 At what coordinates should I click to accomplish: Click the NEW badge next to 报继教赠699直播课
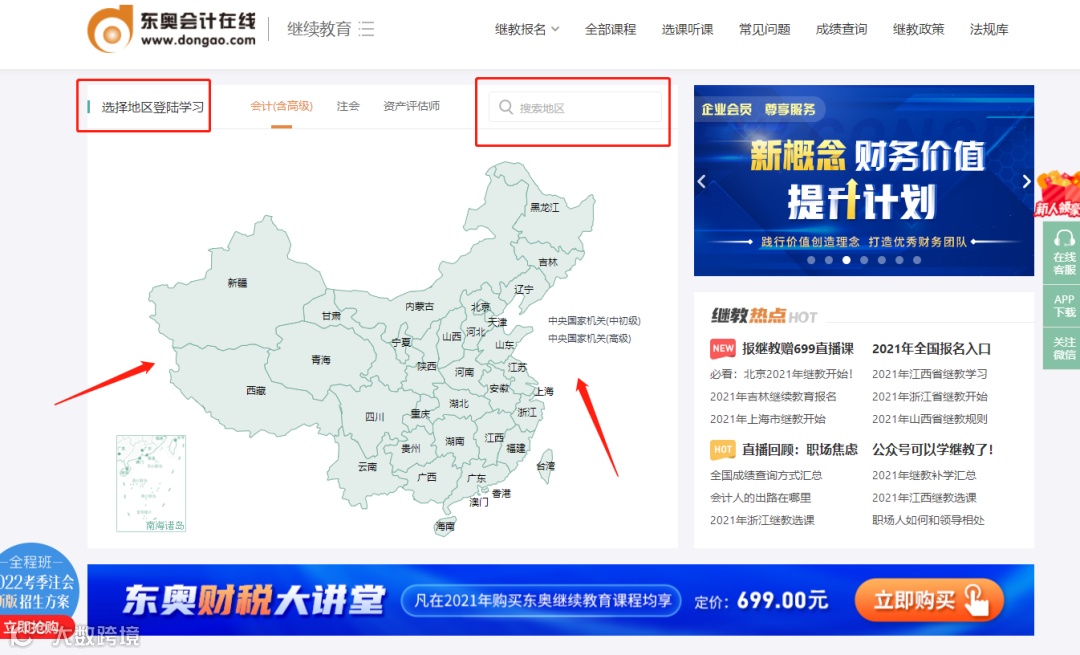point(723,349)
